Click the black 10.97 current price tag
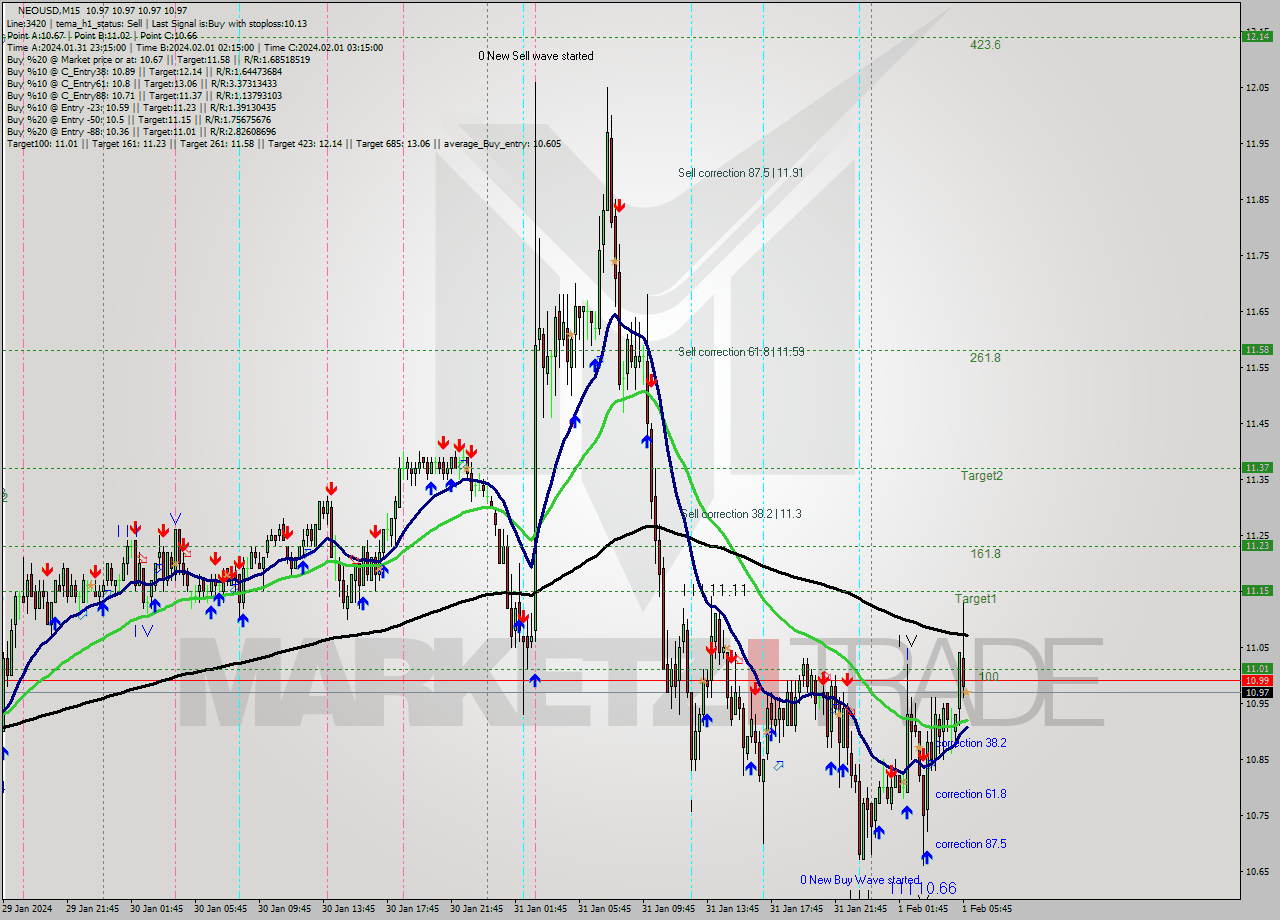 (1257, 692)
